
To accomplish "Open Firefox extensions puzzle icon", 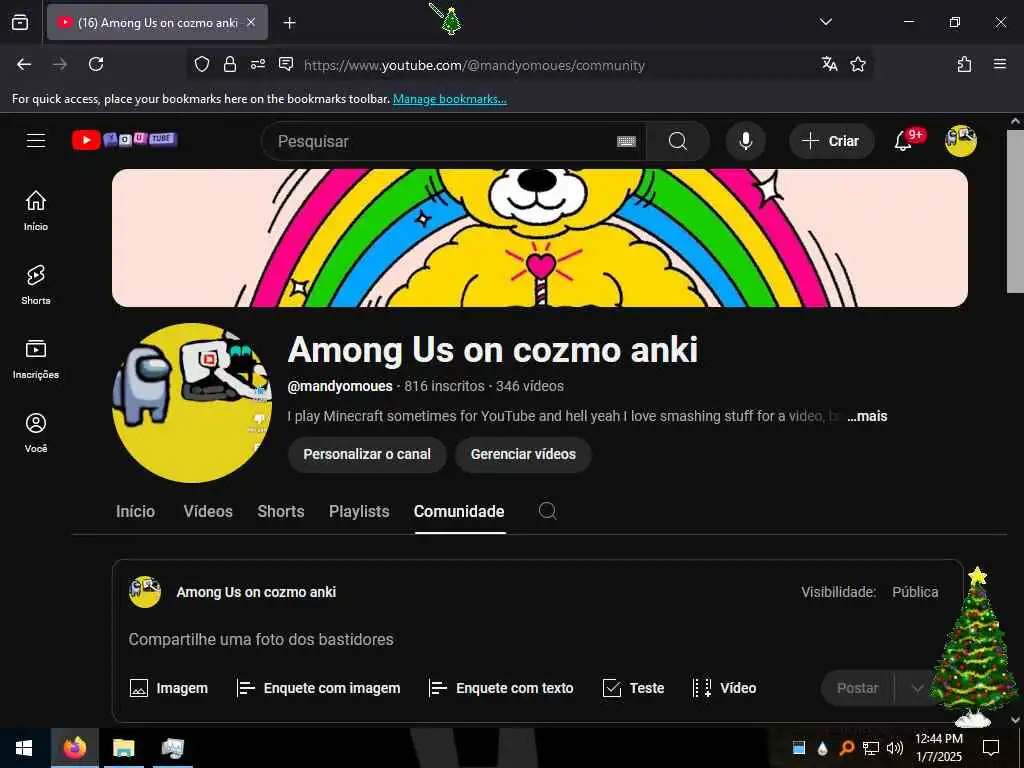I will (x=964, y=64).
